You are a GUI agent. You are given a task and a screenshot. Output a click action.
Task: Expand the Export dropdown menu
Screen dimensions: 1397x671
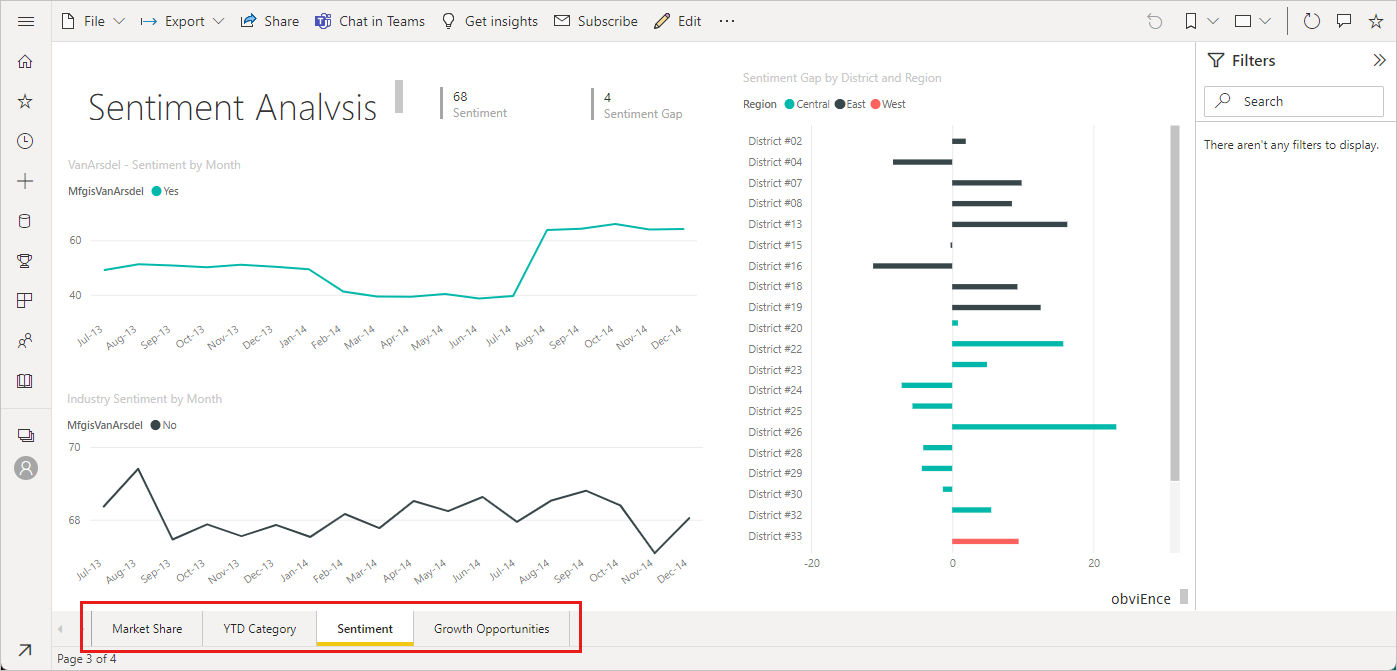(x=182, y=21)
